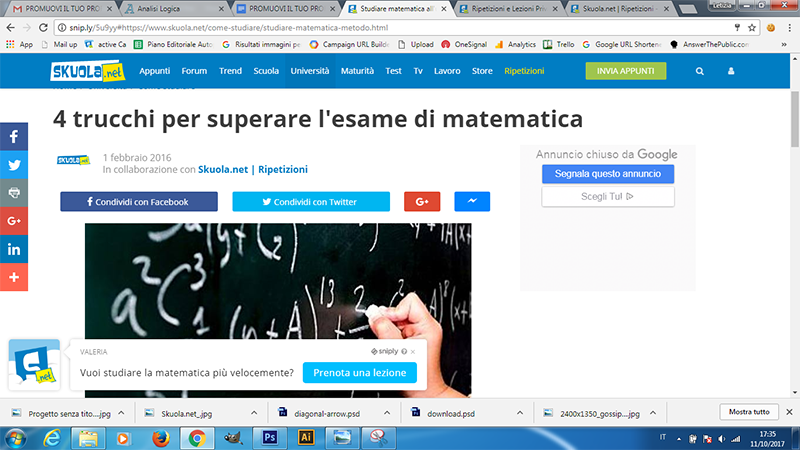
Task: Click the LinkedIn icon in left share sidebar
Action: [x=14, y=249]
